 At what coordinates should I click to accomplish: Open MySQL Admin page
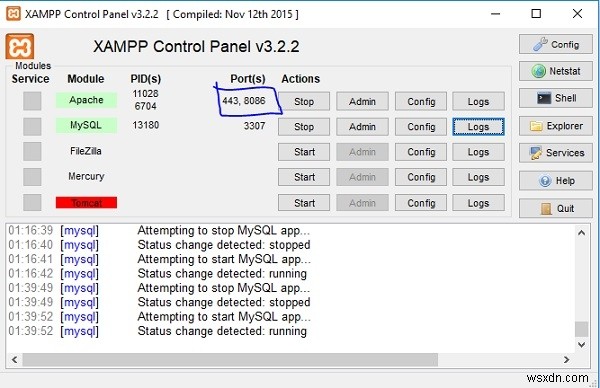[x=362, y=127]
